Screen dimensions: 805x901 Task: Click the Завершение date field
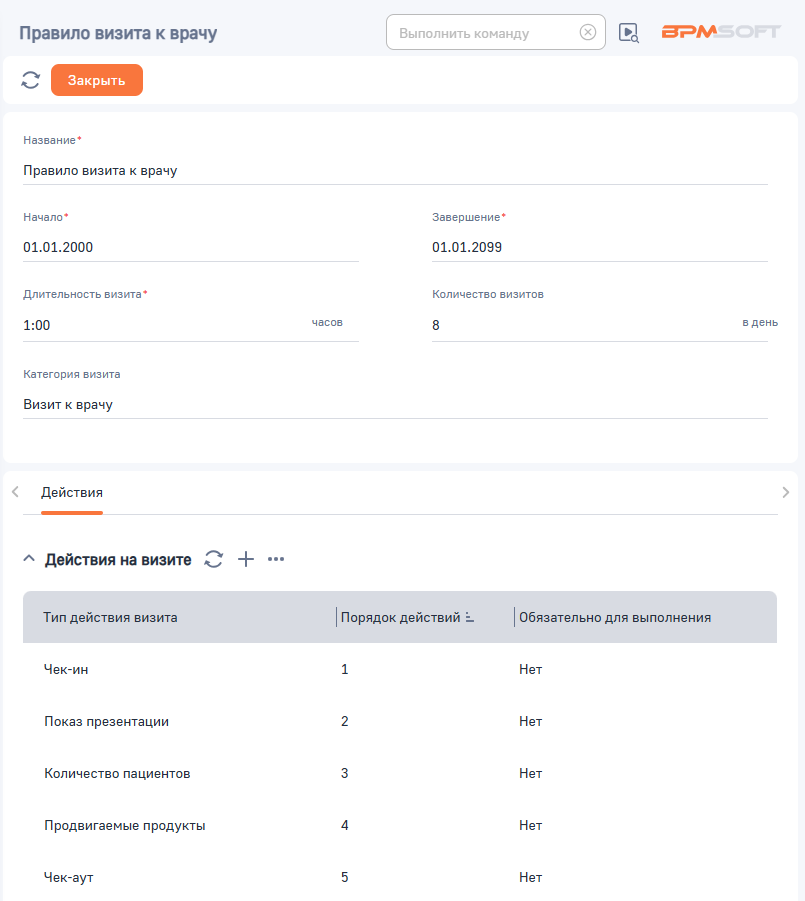coord(600,248)
